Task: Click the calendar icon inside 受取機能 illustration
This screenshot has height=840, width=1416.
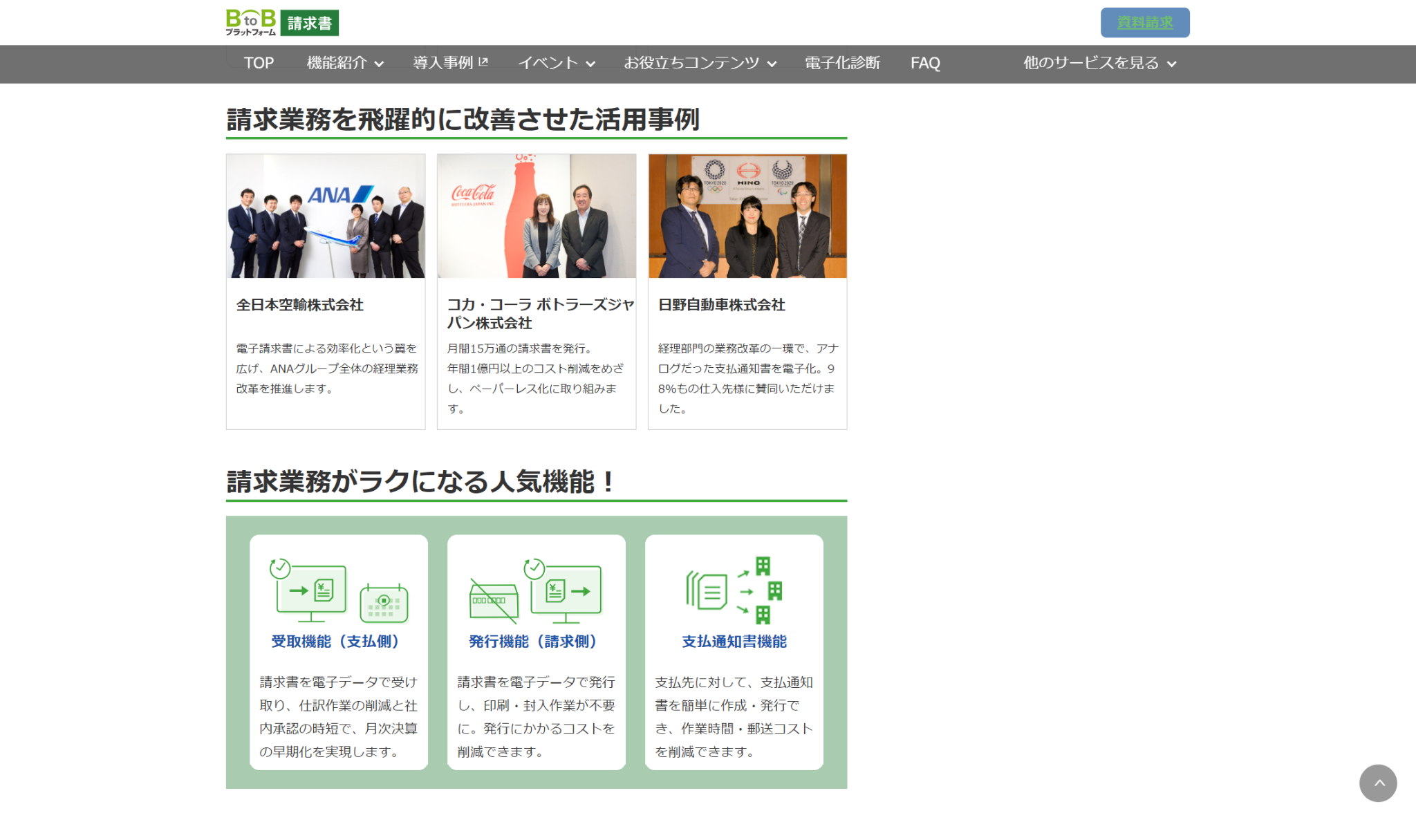Action: (384, 604)
